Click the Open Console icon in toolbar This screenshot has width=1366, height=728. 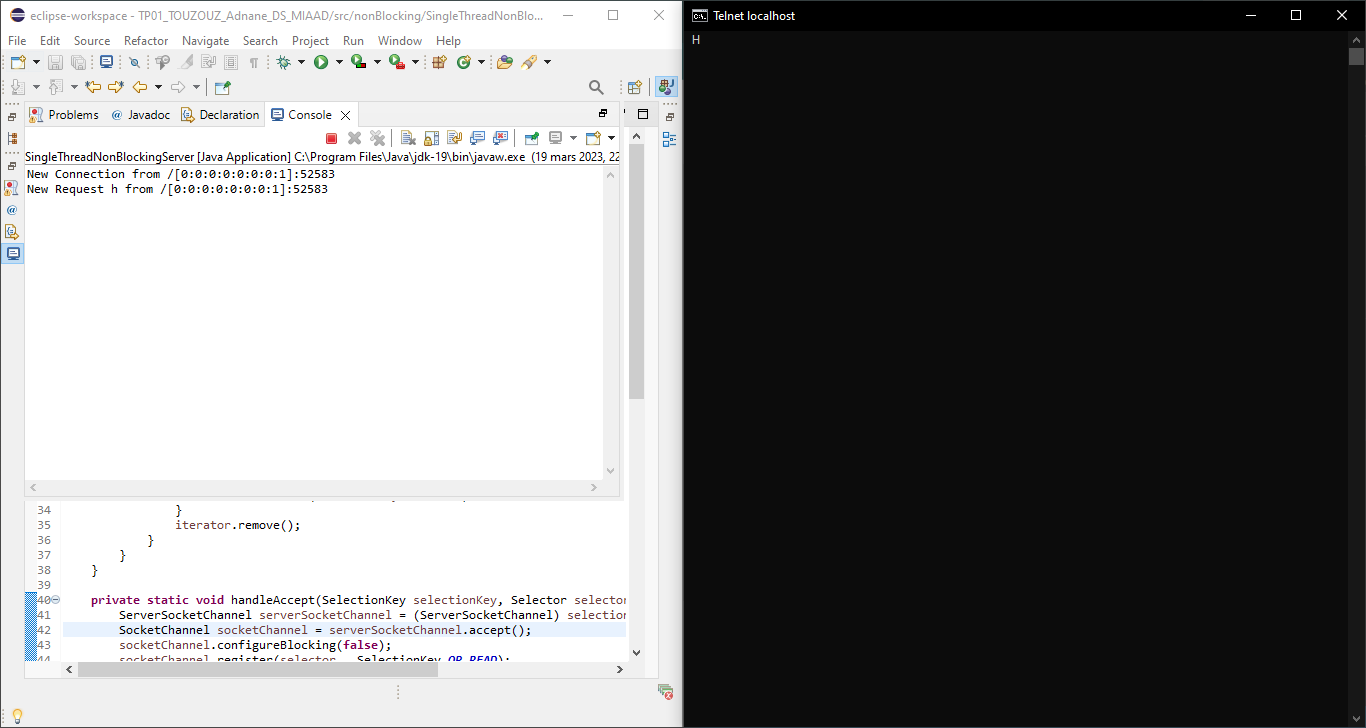(x=593, y=138)
